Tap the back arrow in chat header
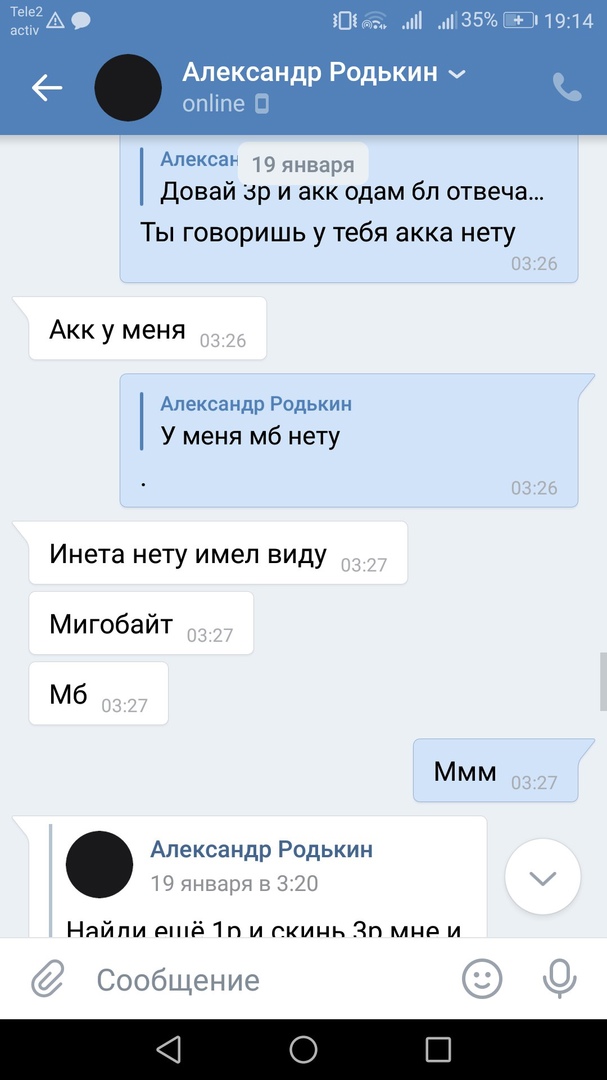The height and width of the screenshot is (1080, 607). (x=47, y=88)
